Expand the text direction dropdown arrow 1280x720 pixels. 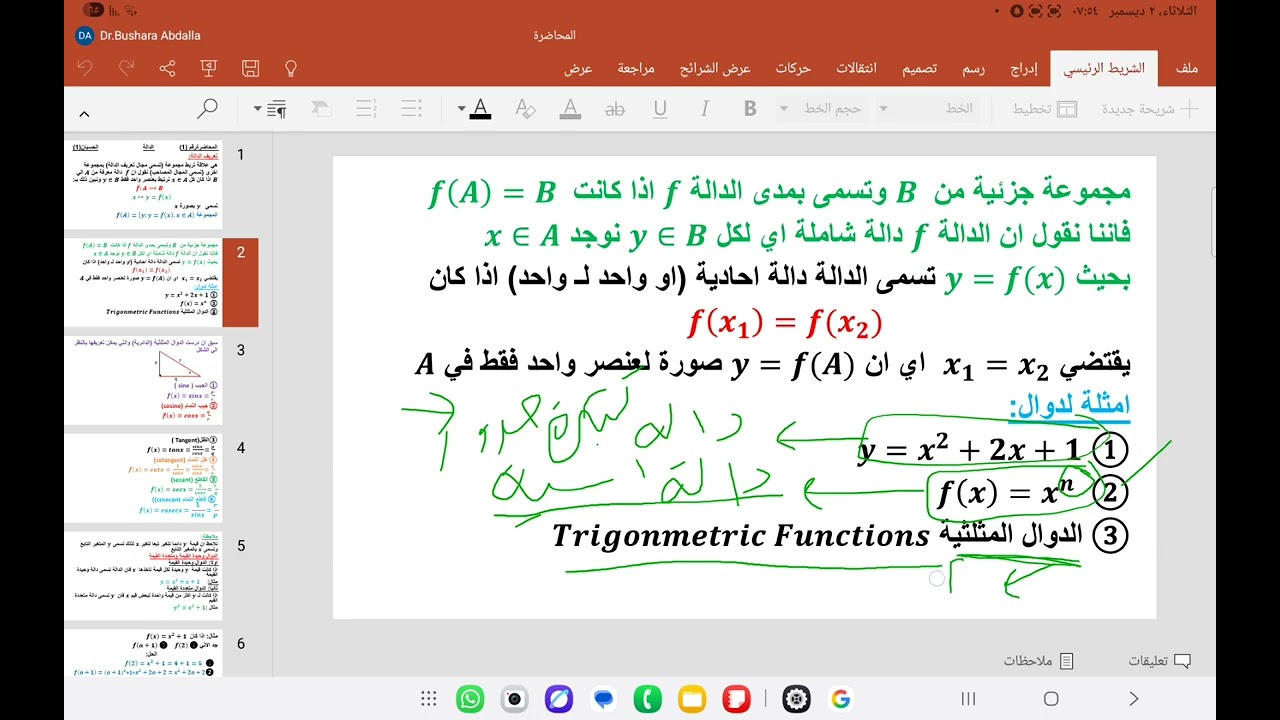click(257, 108)
